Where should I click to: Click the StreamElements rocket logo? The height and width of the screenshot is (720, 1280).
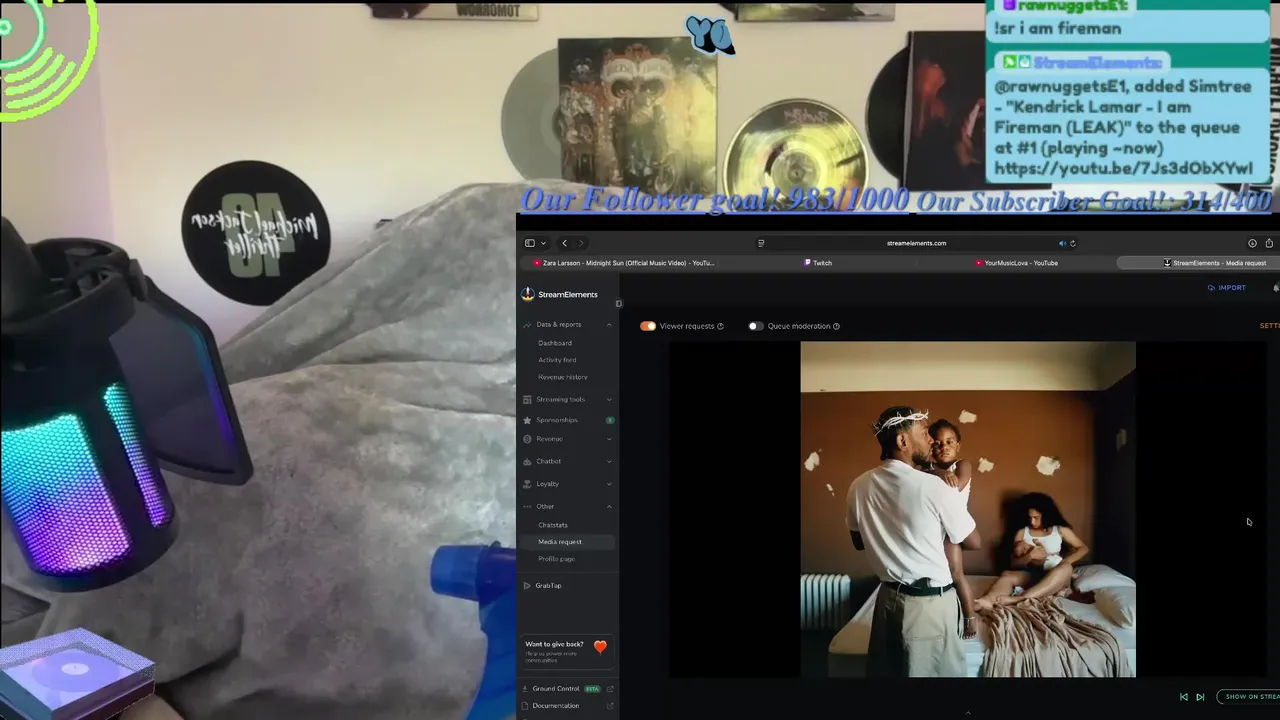pyautogui.click(x=528, y=294)
